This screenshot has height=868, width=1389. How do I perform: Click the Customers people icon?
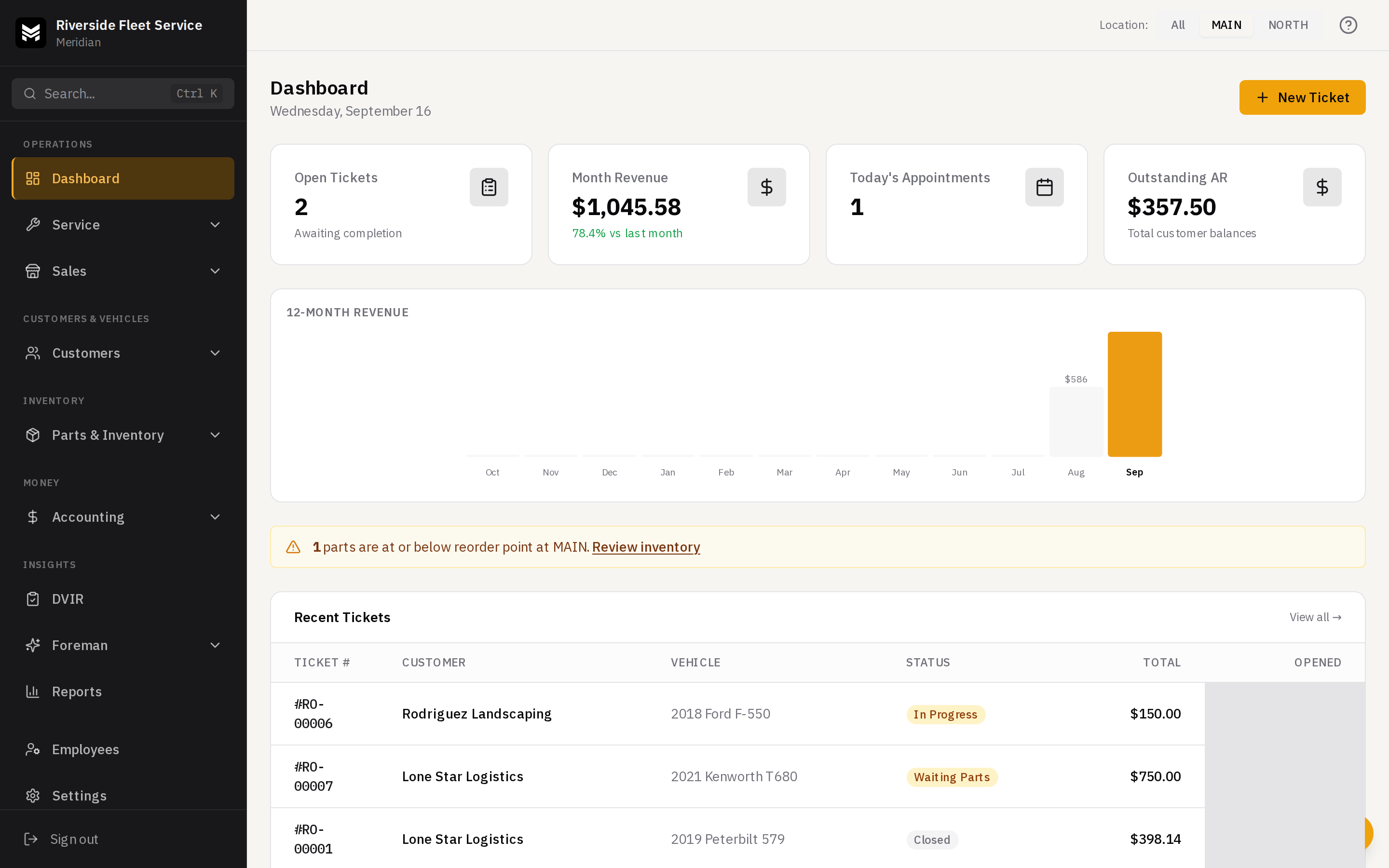pos(33,353)
